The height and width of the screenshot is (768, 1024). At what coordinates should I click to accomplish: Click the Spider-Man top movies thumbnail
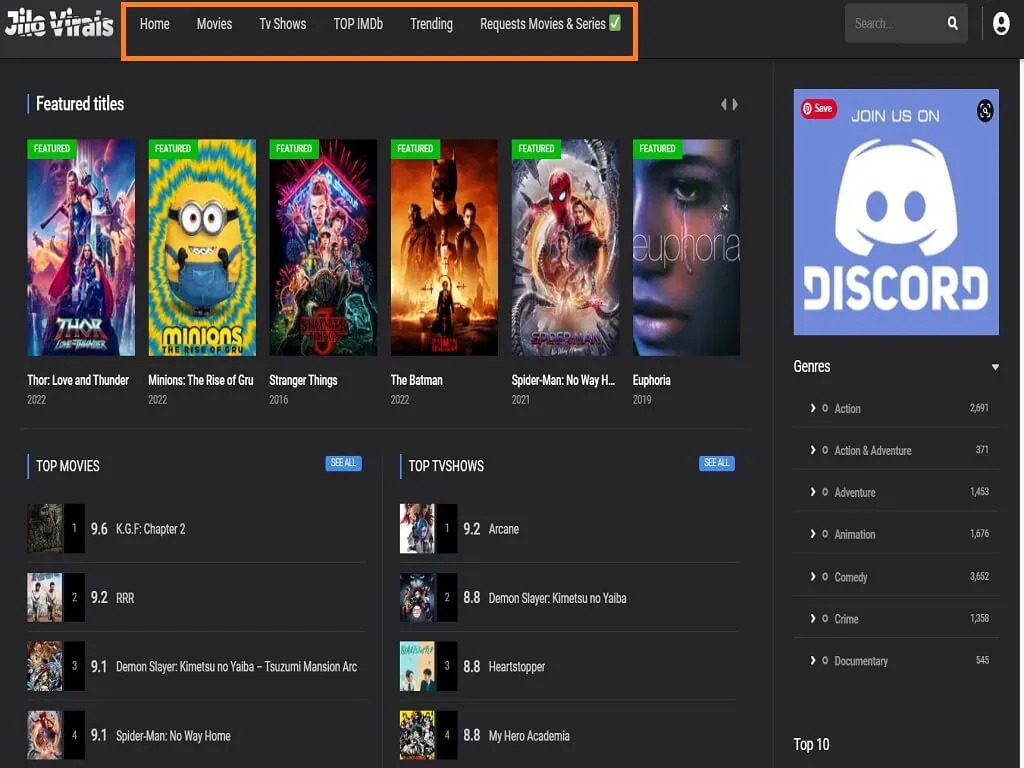pyautogui.click(x=45, y=735)
